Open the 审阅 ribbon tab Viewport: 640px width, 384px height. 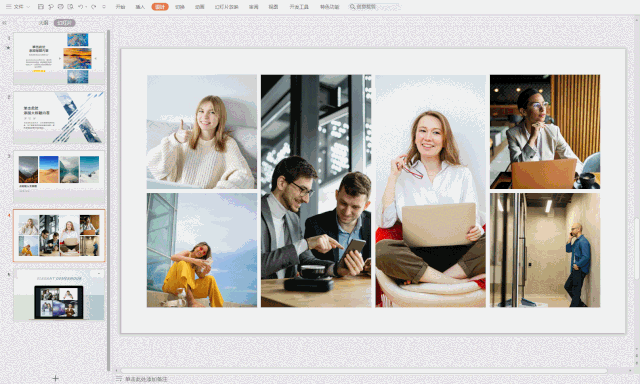click(253, 7)
